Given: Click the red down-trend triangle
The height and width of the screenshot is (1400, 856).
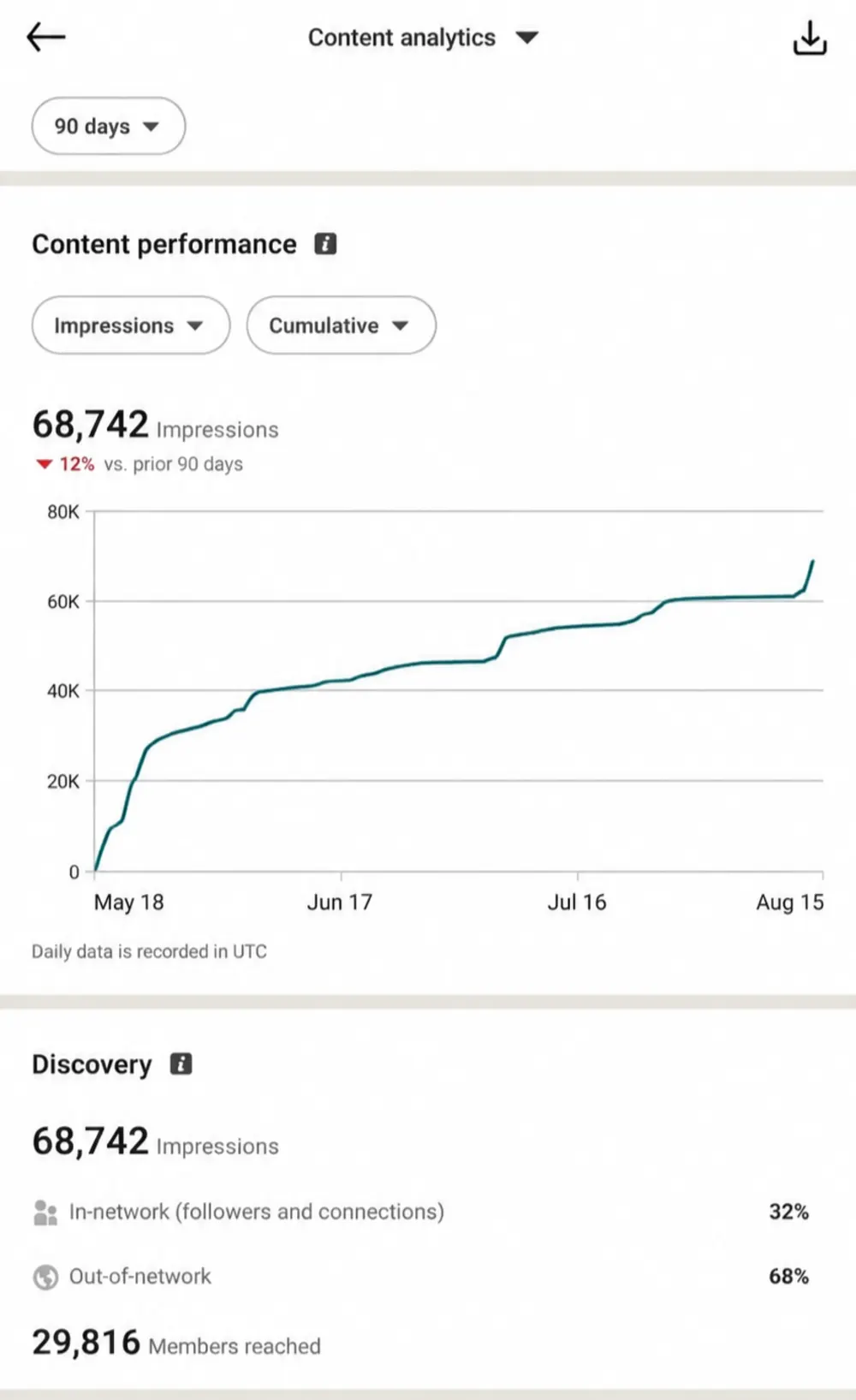Looking at the screenshot, I should coord(44,464).
